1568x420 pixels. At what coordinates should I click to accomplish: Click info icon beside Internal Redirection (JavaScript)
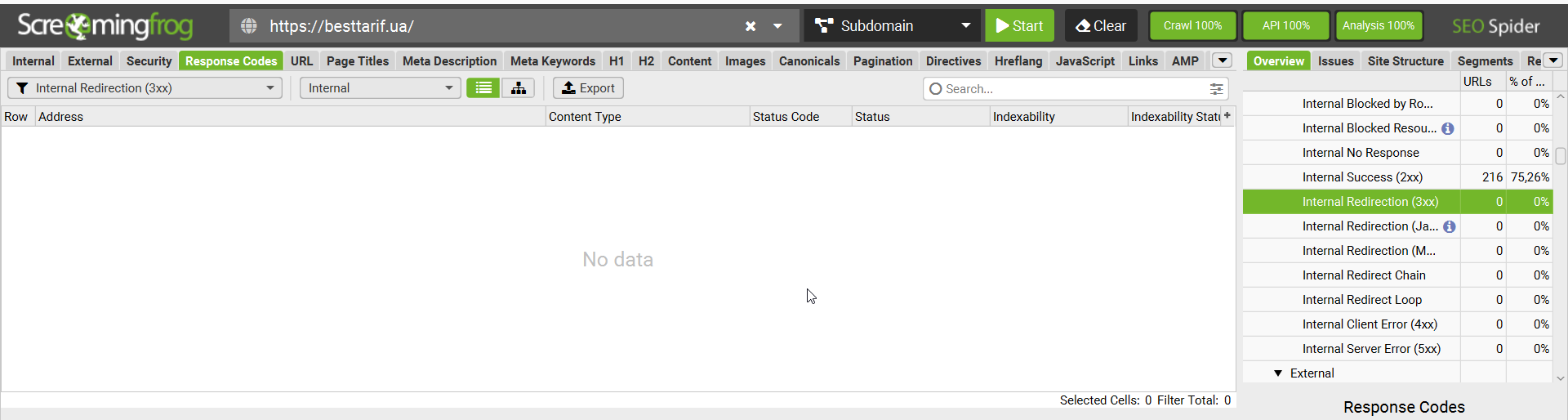[1449, 226]
